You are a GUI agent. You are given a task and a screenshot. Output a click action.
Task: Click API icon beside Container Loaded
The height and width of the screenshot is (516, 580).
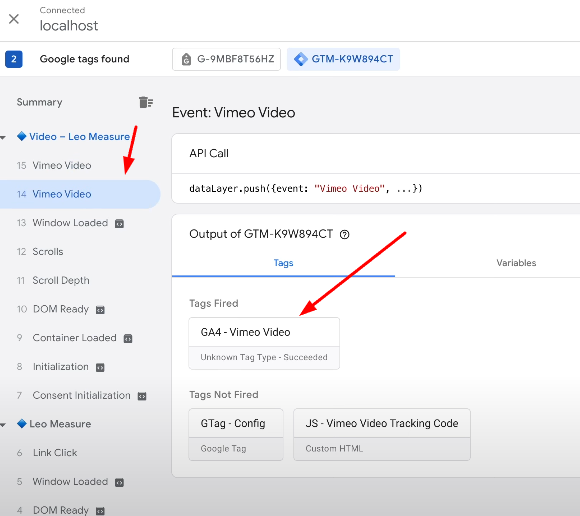(128, 338)
